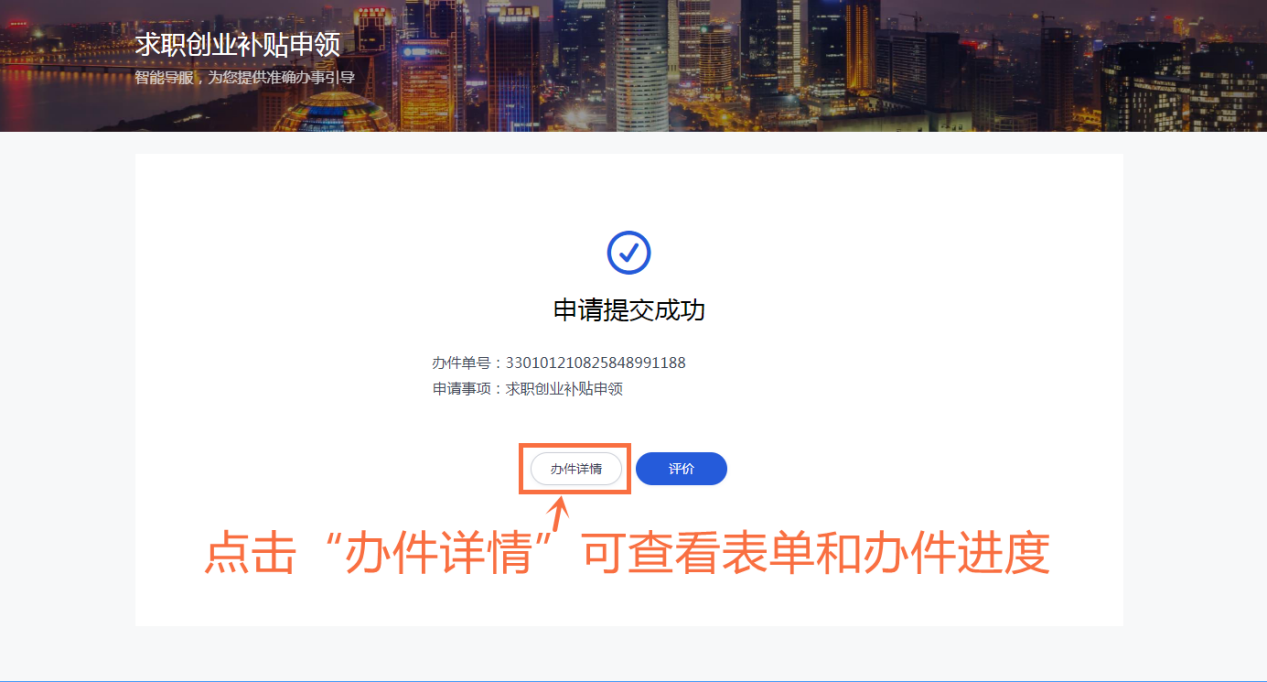Click the orange highlight frame around 办件详情
This screenshot has width=1267, height=682.
(574, 468)
